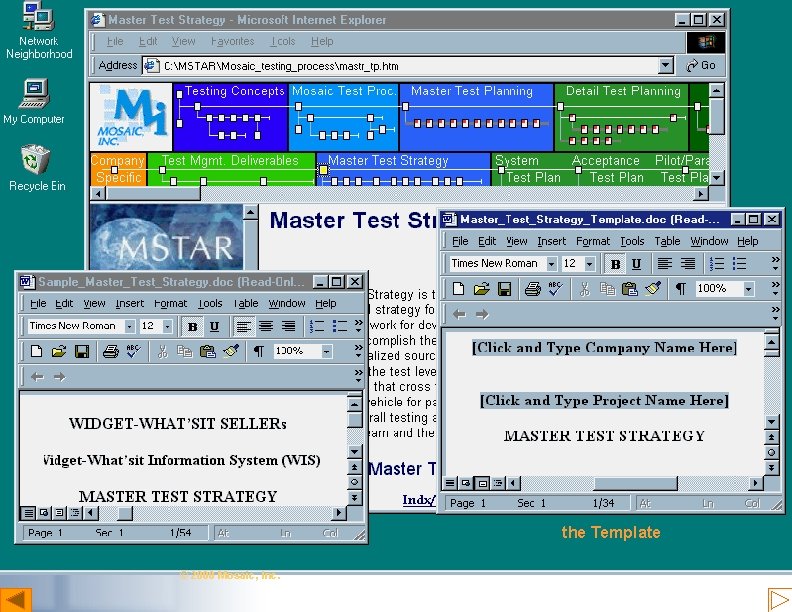Click the Open folder icon in Template window
The height and width of the screenshot is (612, 792).
481,289
